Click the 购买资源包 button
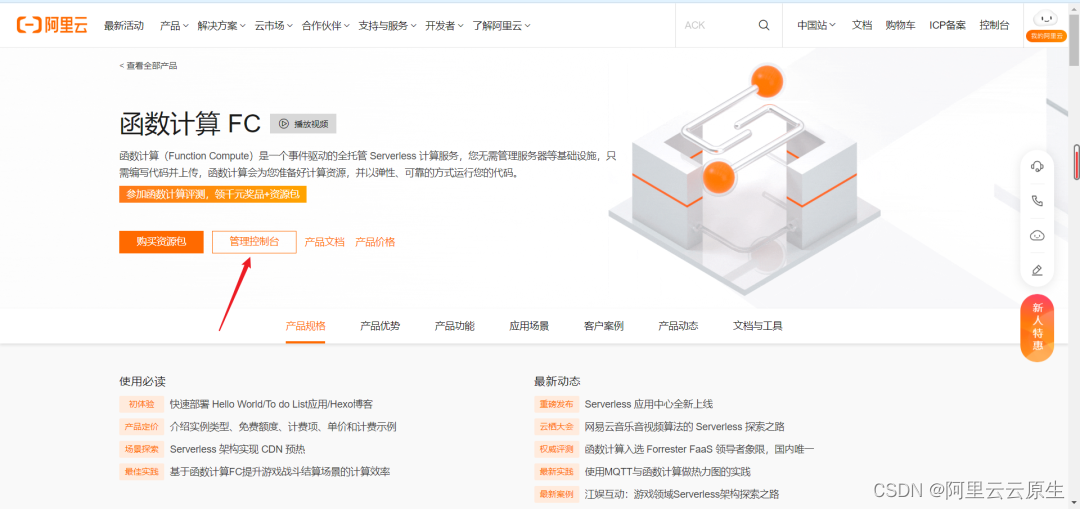The height and width of the screenshot is (509, 1080). 161,242
